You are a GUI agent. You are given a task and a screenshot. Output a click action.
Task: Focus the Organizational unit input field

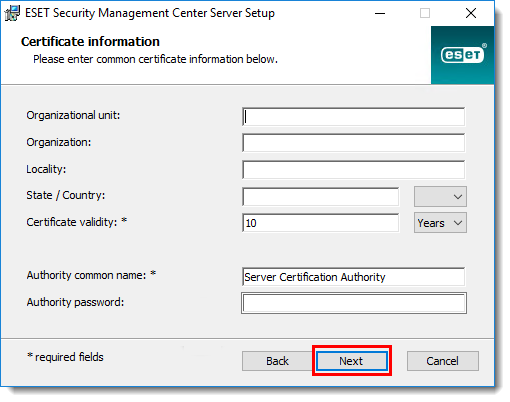[353, 117]
